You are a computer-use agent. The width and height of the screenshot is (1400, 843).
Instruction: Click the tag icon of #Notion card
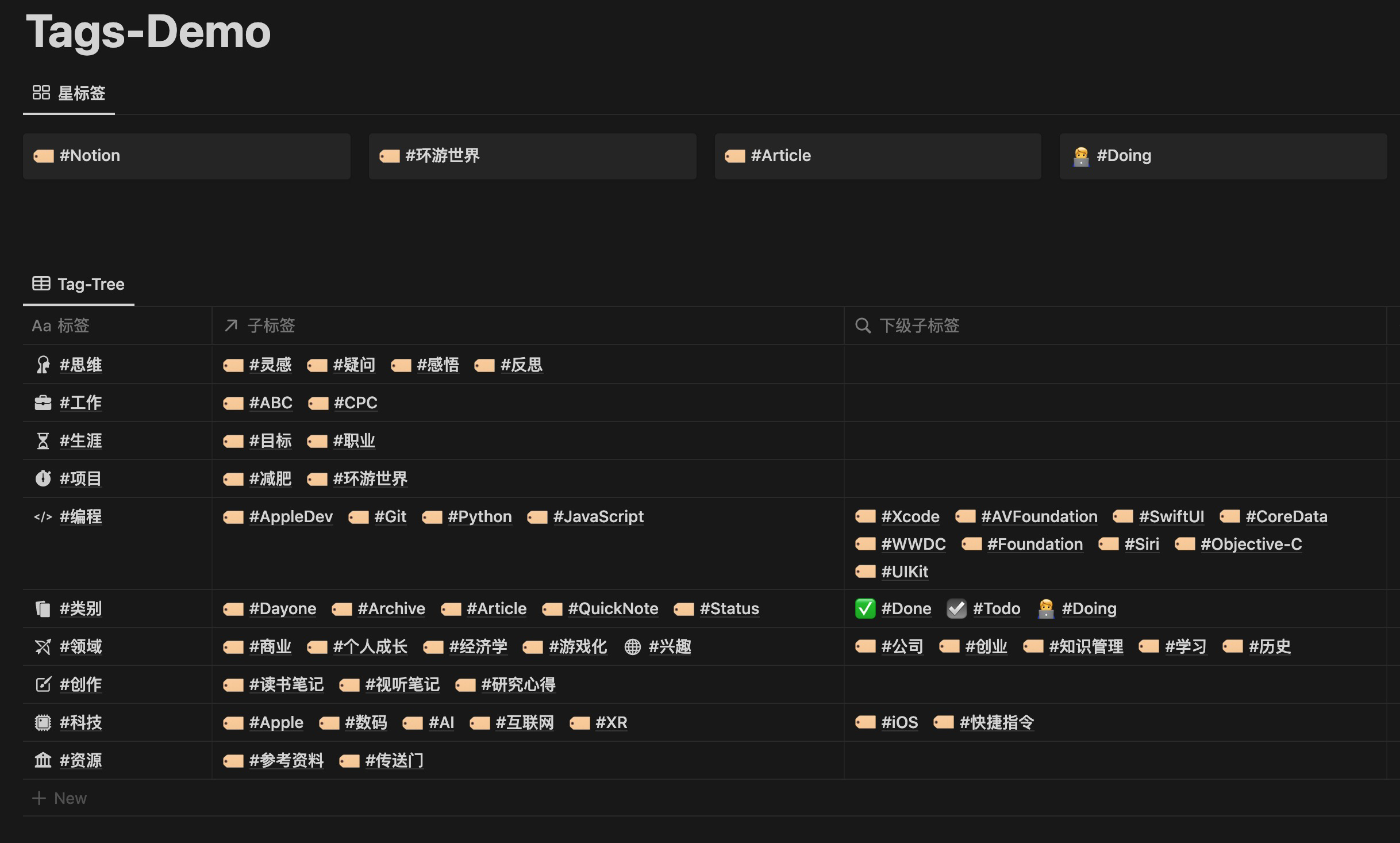[44, 156]
